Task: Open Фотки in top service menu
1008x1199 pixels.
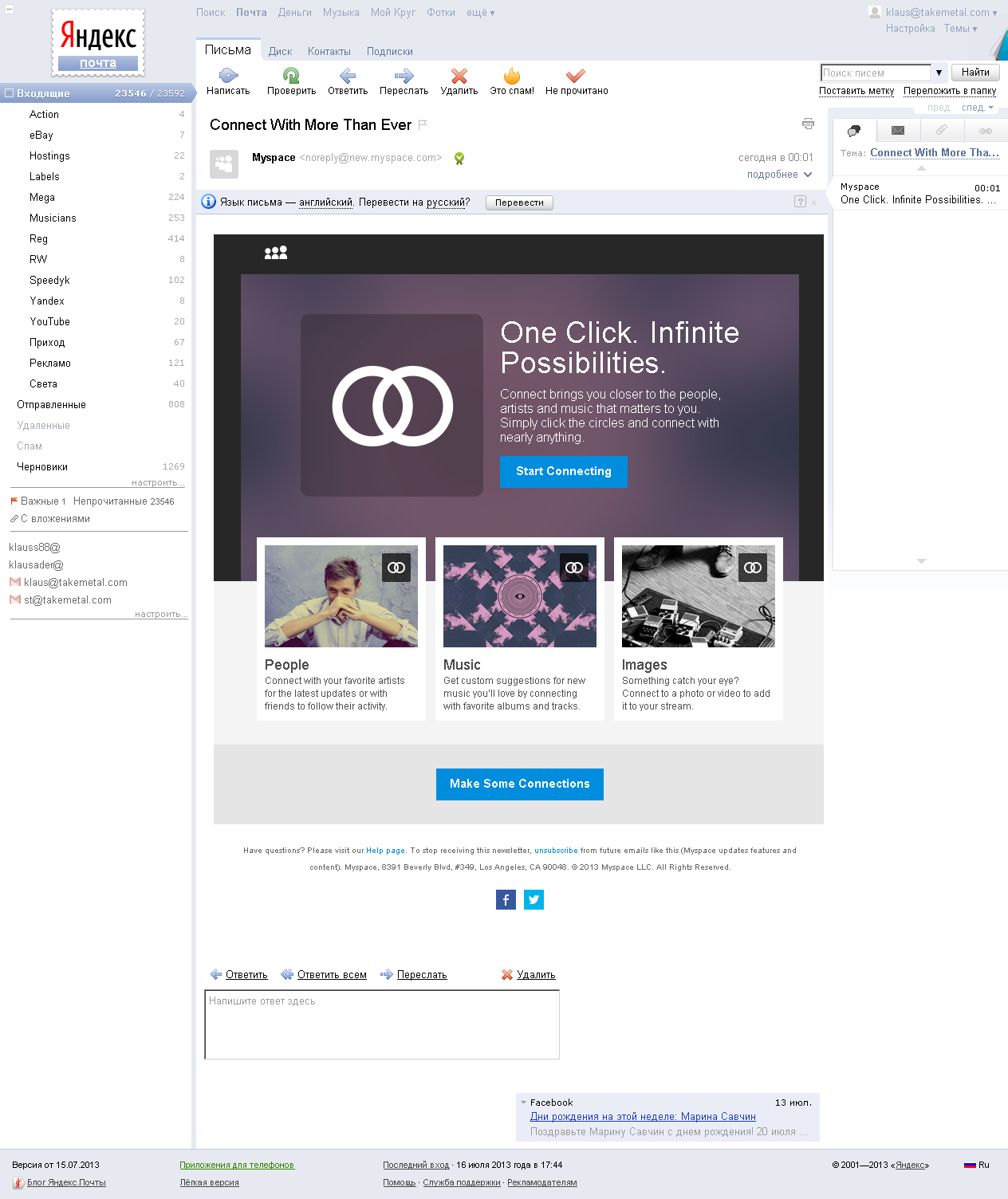Action: click(x=441, y=13)
